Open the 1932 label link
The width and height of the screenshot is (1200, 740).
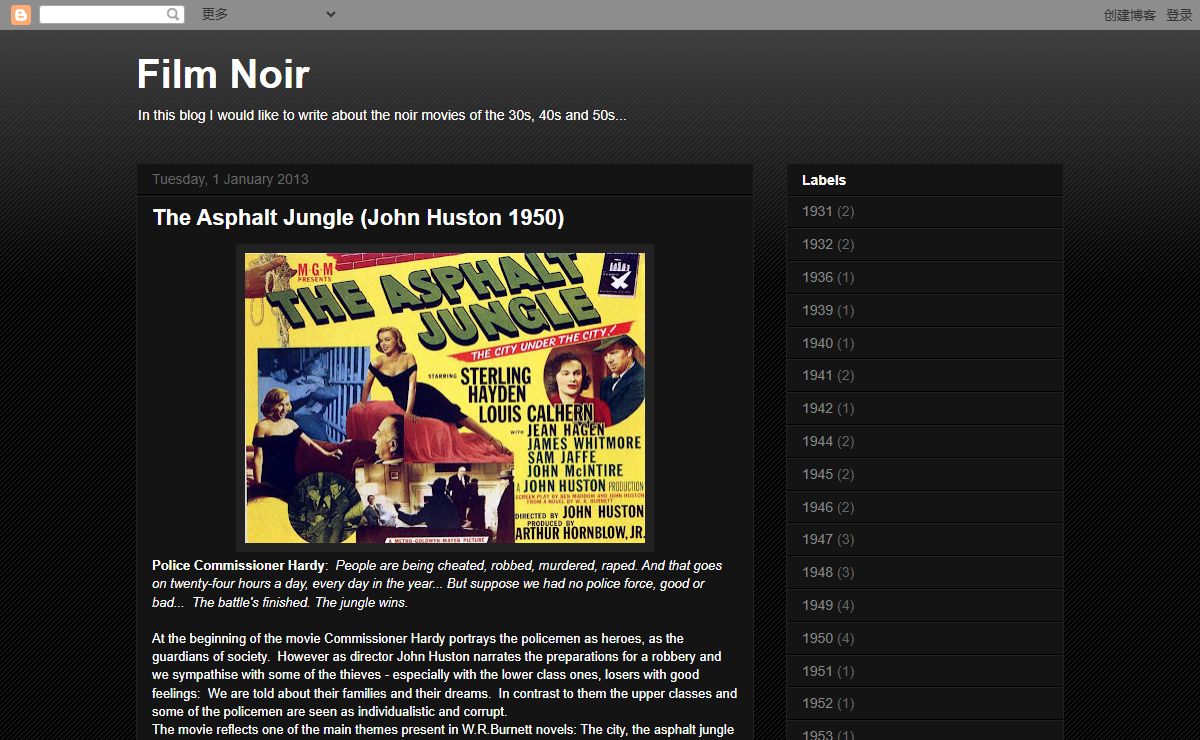[x=817, y=244]
